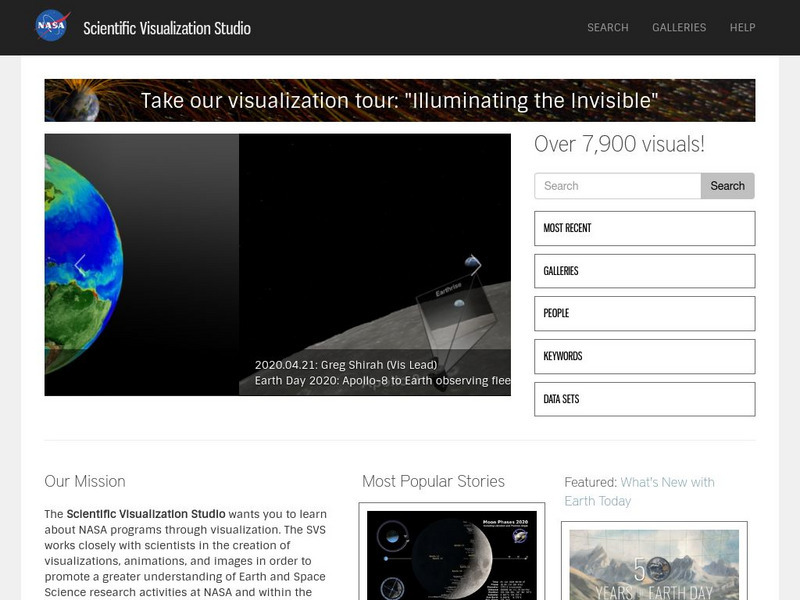Screen dimensions: 800x600
Task: Click the gray Search button
Action: click(728, 186)
